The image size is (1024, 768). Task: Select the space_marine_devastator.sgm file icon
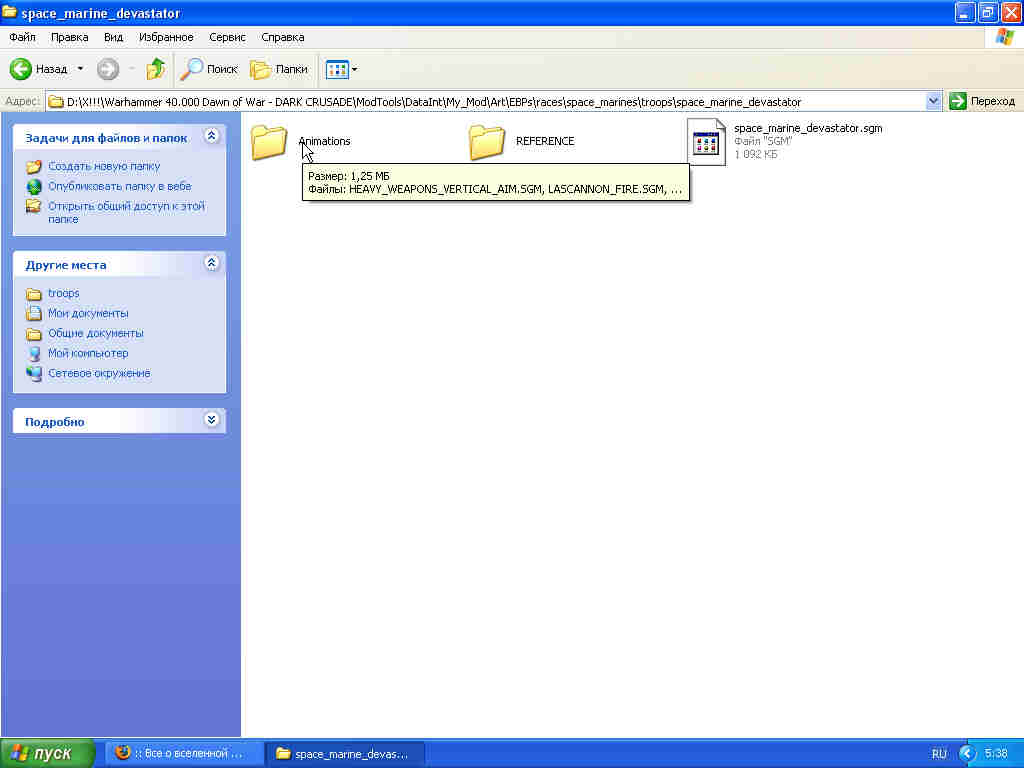(x=706, y=142)
